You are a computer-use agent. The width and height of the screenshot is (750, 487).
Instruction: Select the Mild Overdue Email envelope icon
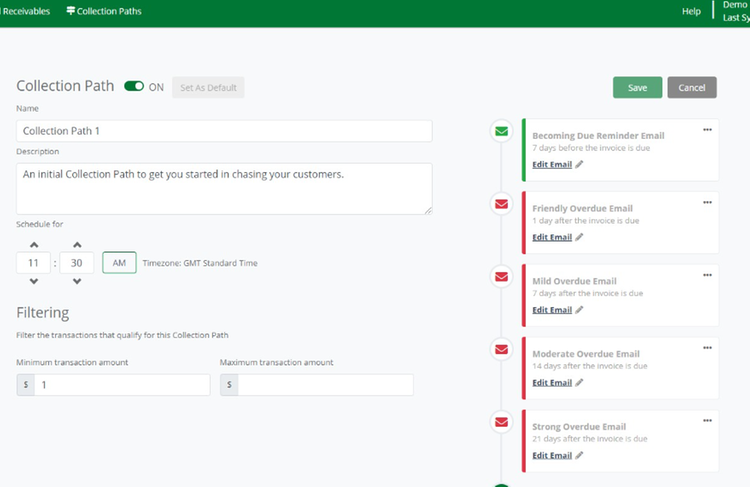(x=501, y=277)
